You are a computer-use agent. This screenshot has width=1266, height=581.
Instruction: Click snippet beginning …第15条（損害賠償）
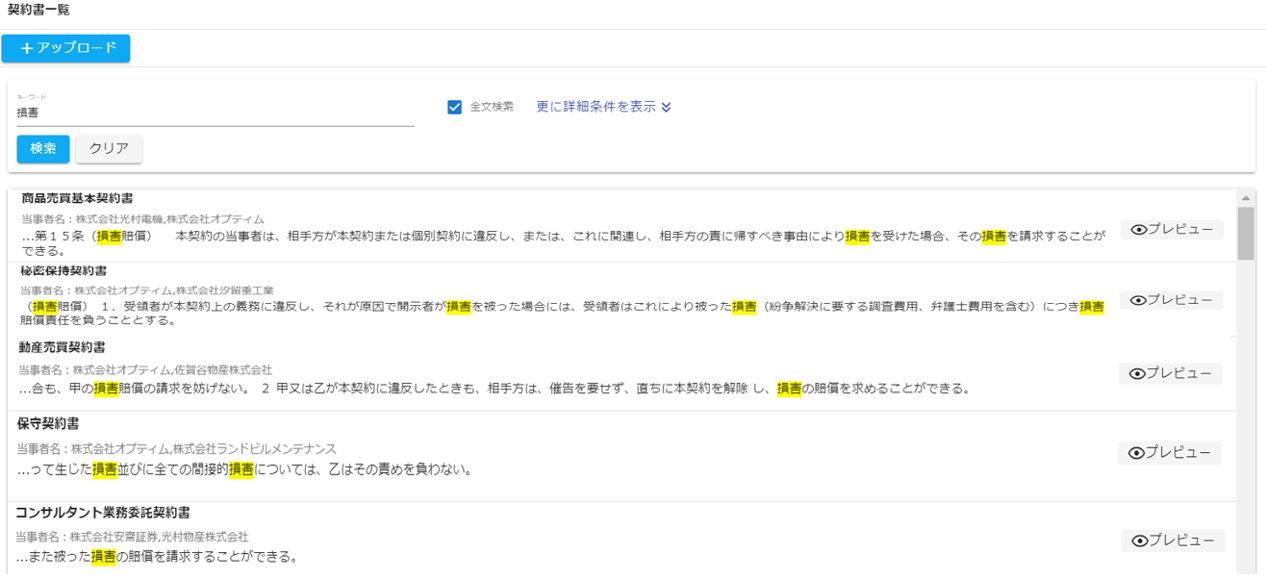[x=563, y=243]
